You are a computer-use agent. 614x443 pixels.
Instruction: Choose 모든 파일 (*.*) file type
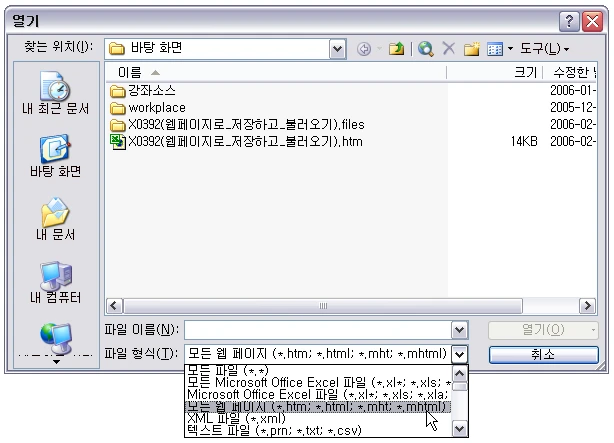click(x=318, y=370)
